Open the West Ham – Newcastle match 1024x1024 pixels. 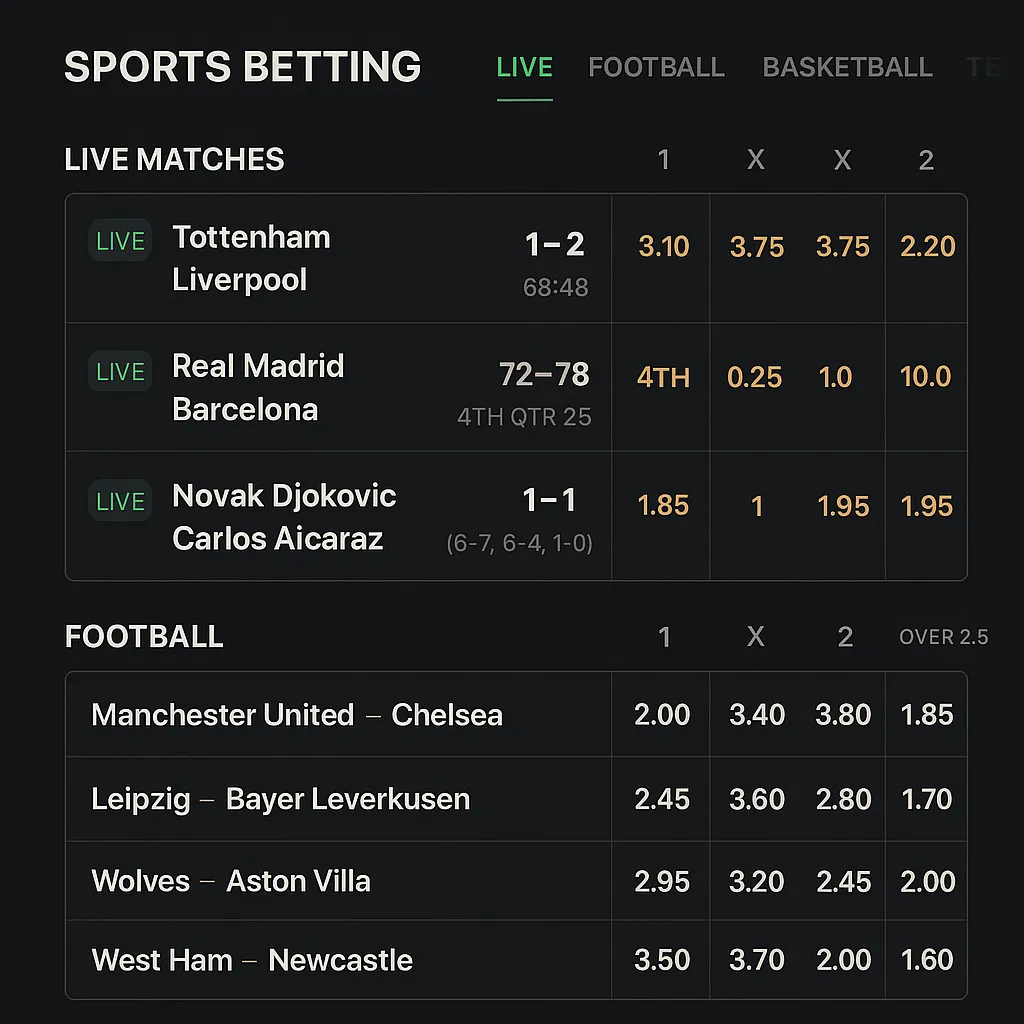(x=252, y=960)
